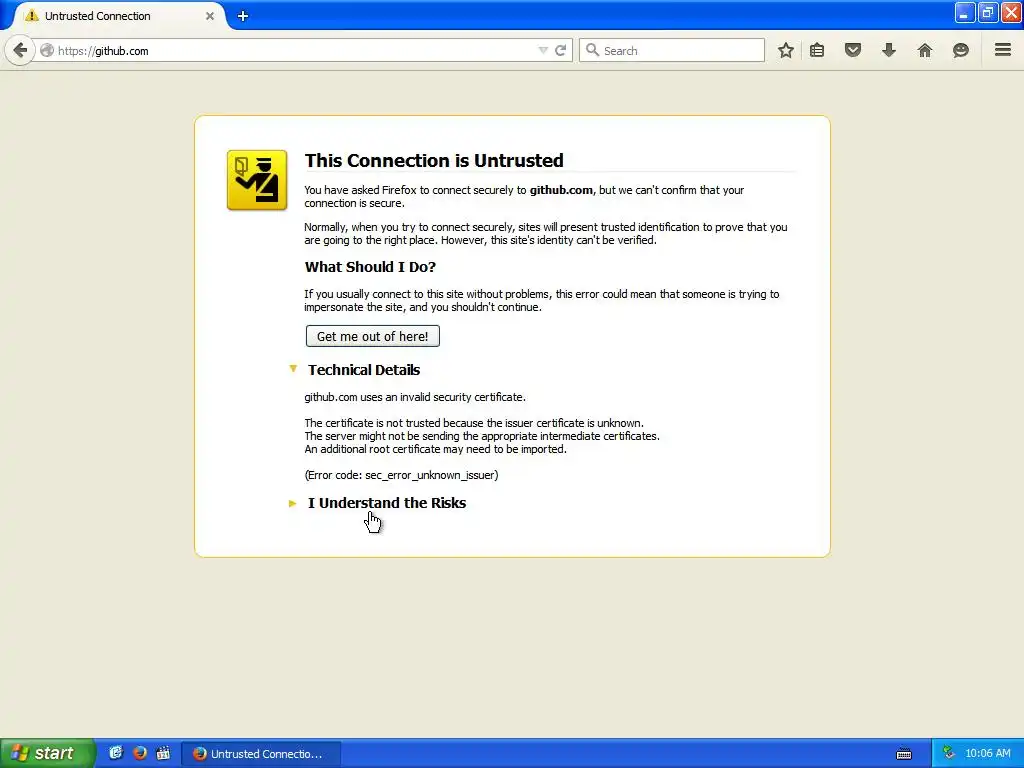The height and width of the screenshot is (768, 1024).
Task: Click the first quick launch icon beside start
Action: tap(116, 753)
